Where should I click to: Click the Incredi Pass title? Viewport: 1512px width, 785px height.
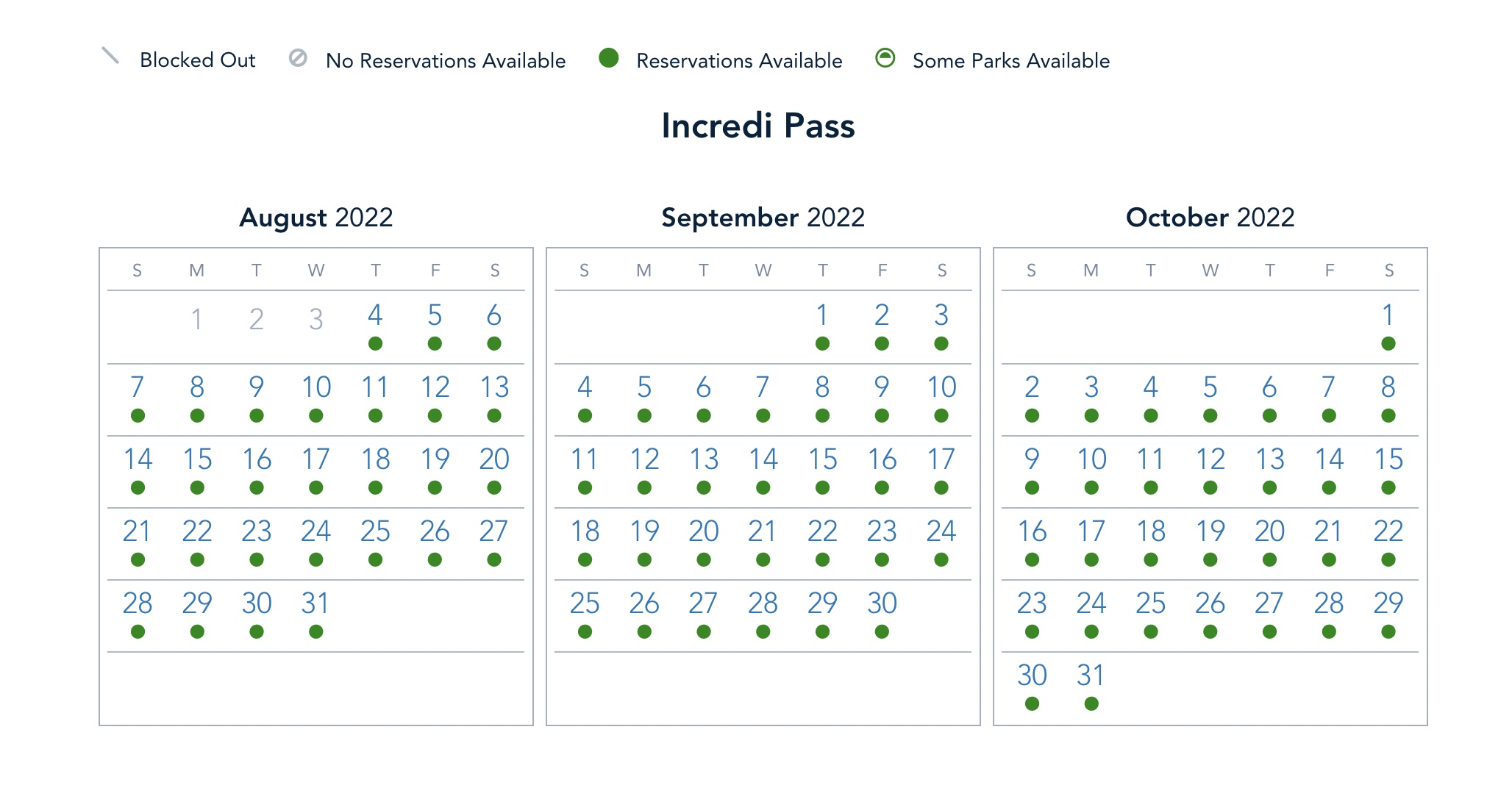point(757,126)
